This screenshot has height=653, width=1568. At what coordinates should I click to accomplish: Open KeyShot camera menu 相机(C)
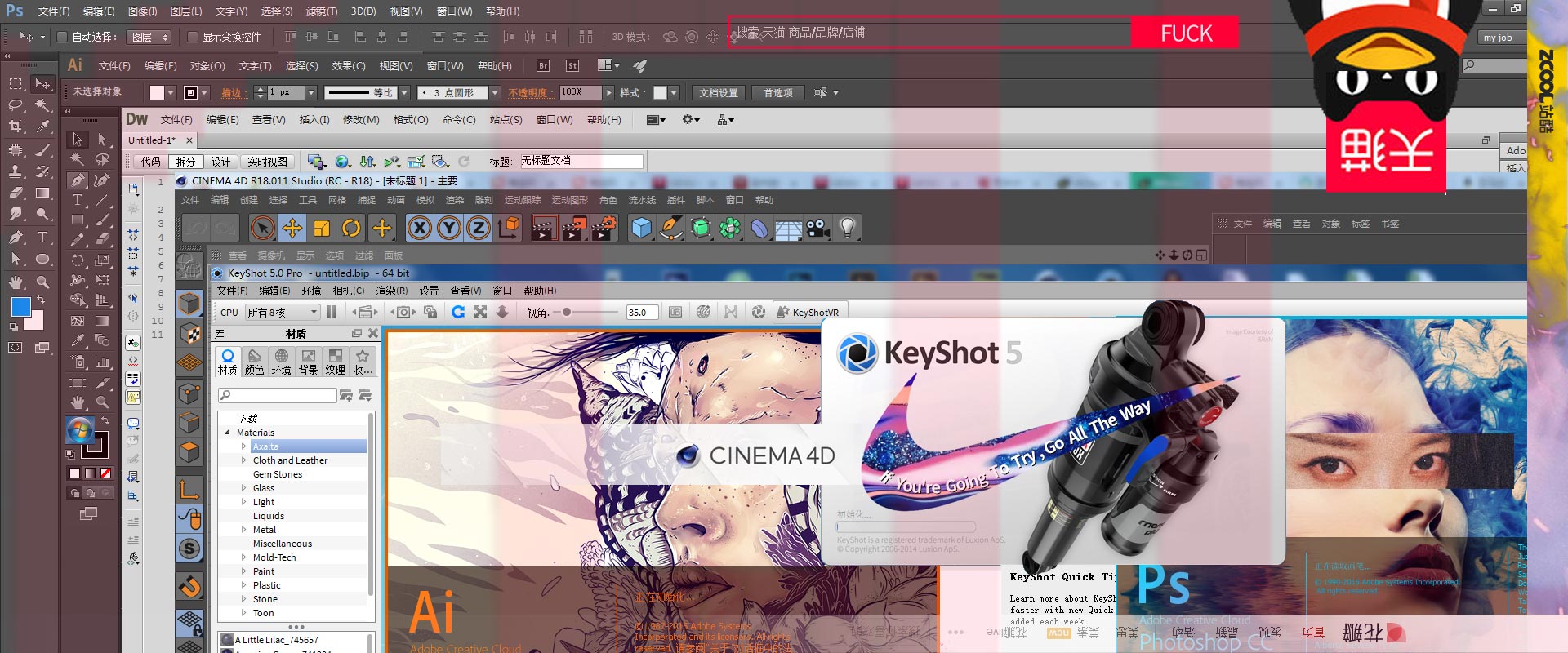coord(349,291)
